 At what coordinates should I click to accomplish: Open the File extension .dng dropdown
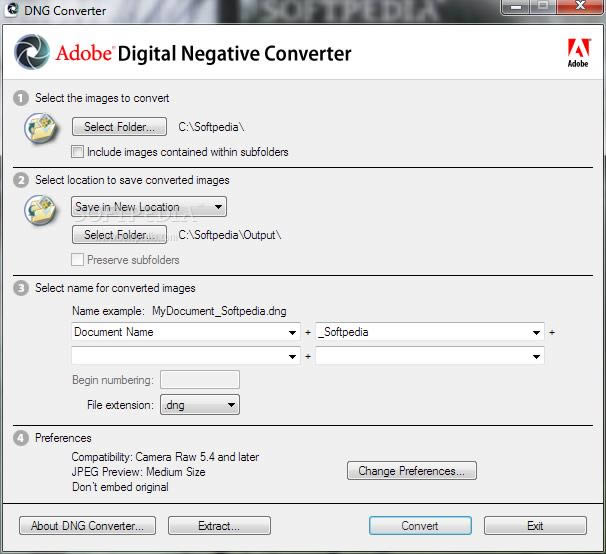[200, 405]
